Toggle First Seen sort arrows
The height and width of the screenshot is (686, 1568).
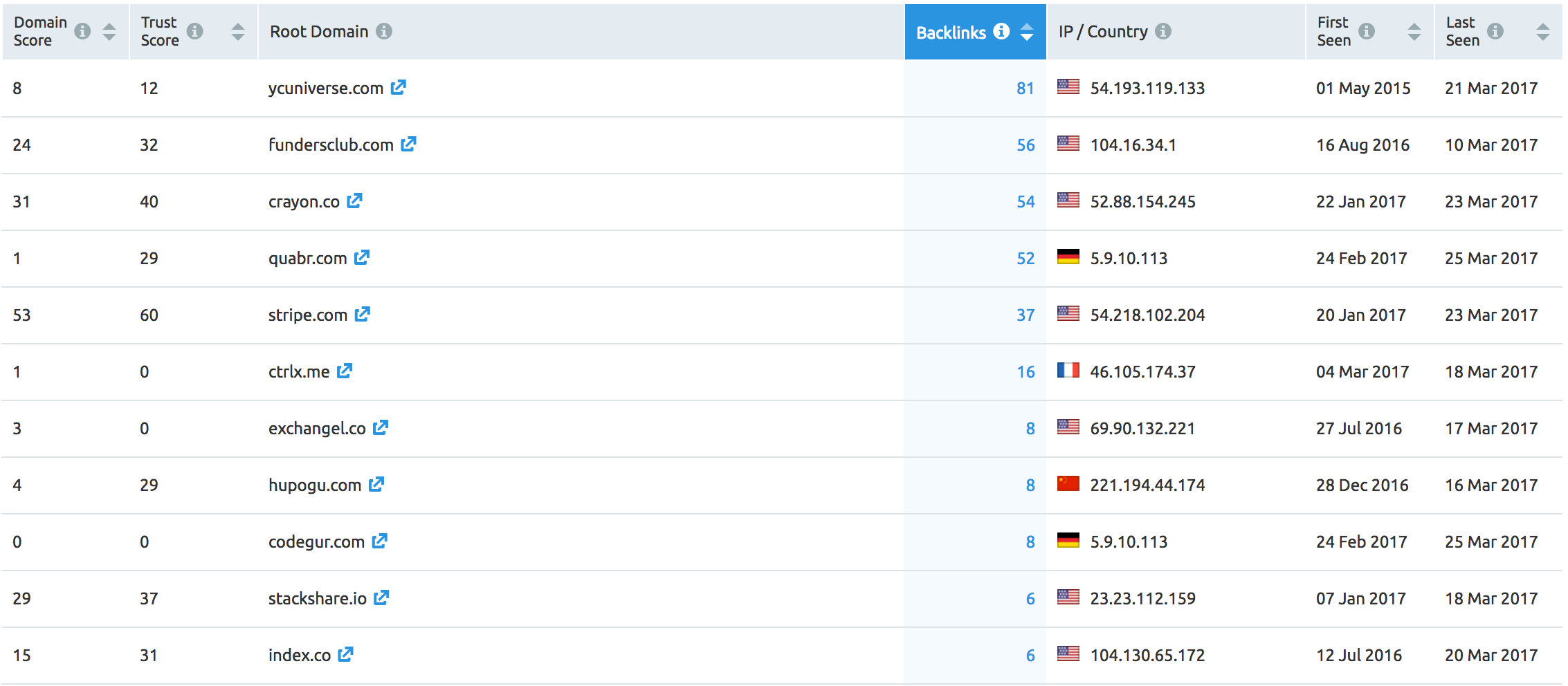(x=1414, y=31)
